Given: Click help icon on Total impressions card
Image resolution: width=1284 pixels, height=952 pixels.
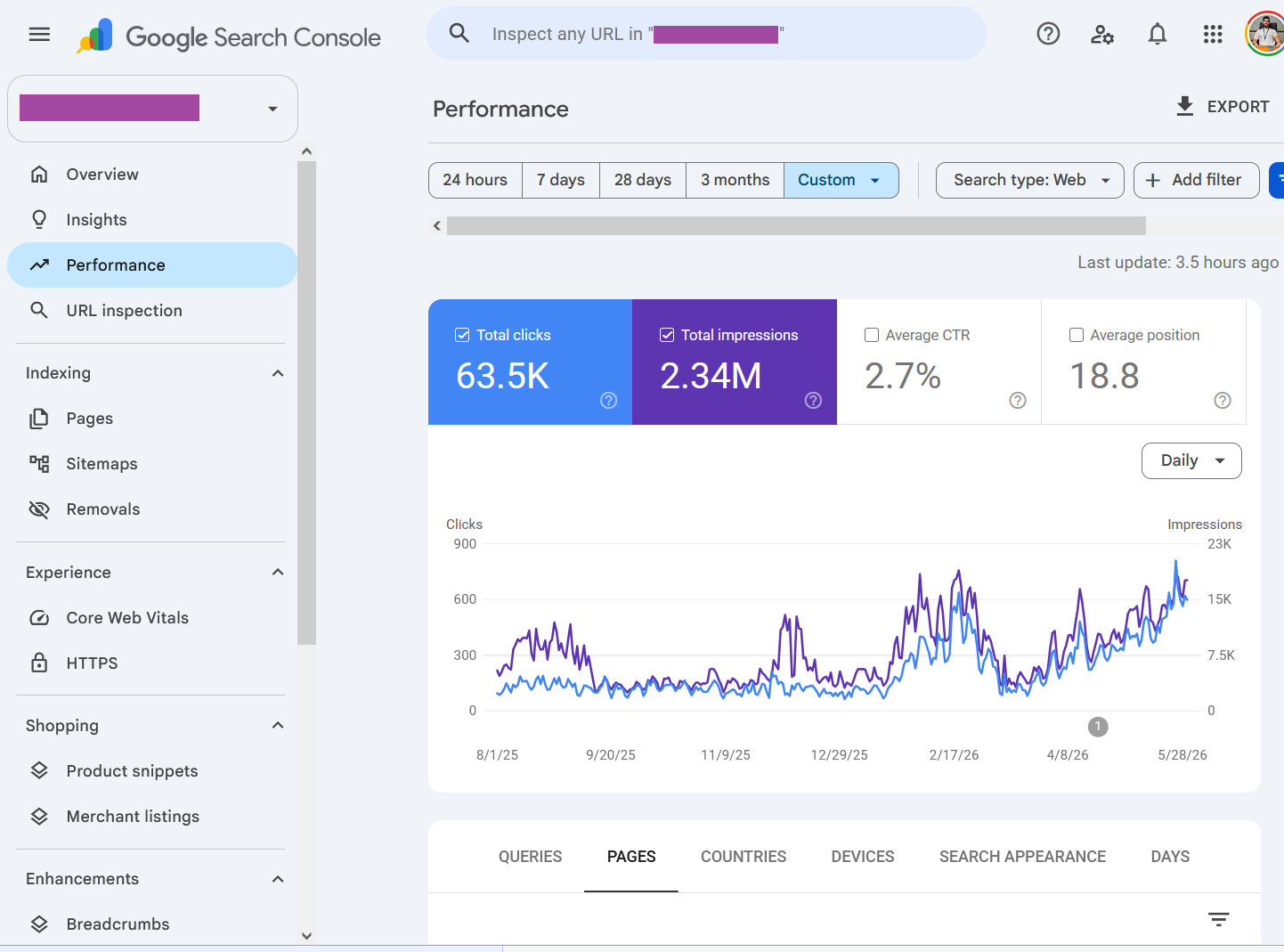Looking at the screenshot, I should [813, 400].
